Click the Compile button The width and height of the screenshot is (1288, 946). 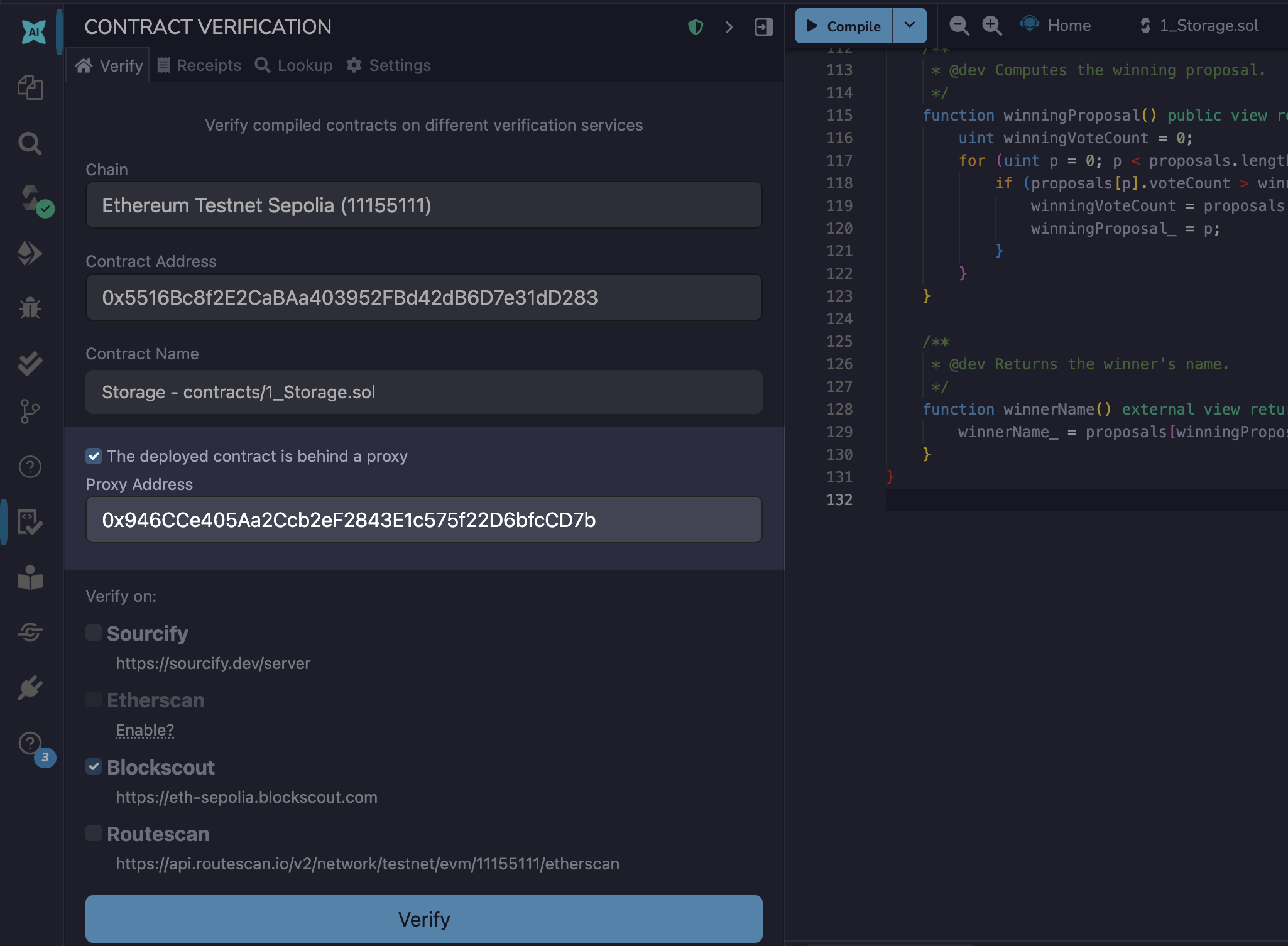(x=844, y=26)
